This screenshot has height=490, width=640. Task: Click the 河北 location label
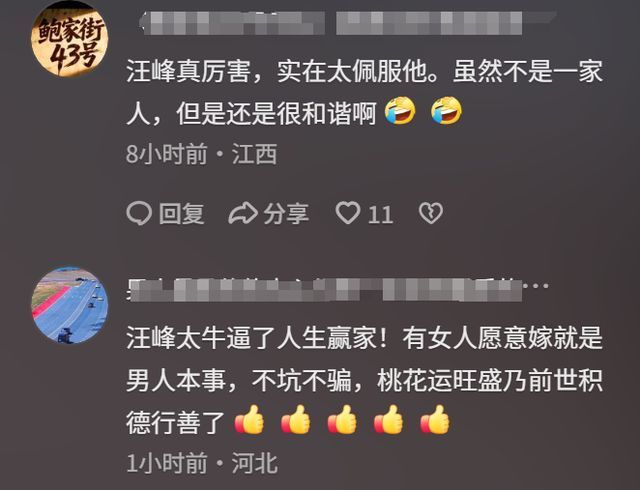255,463
